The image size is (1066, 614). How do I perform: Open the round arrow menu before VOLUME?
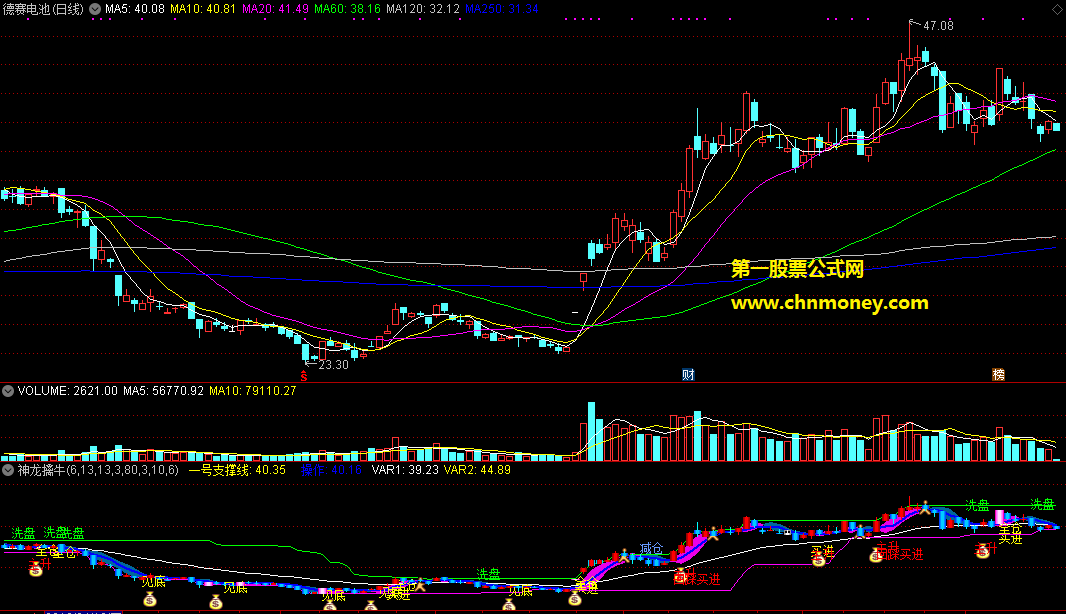(x=7, y=391)
